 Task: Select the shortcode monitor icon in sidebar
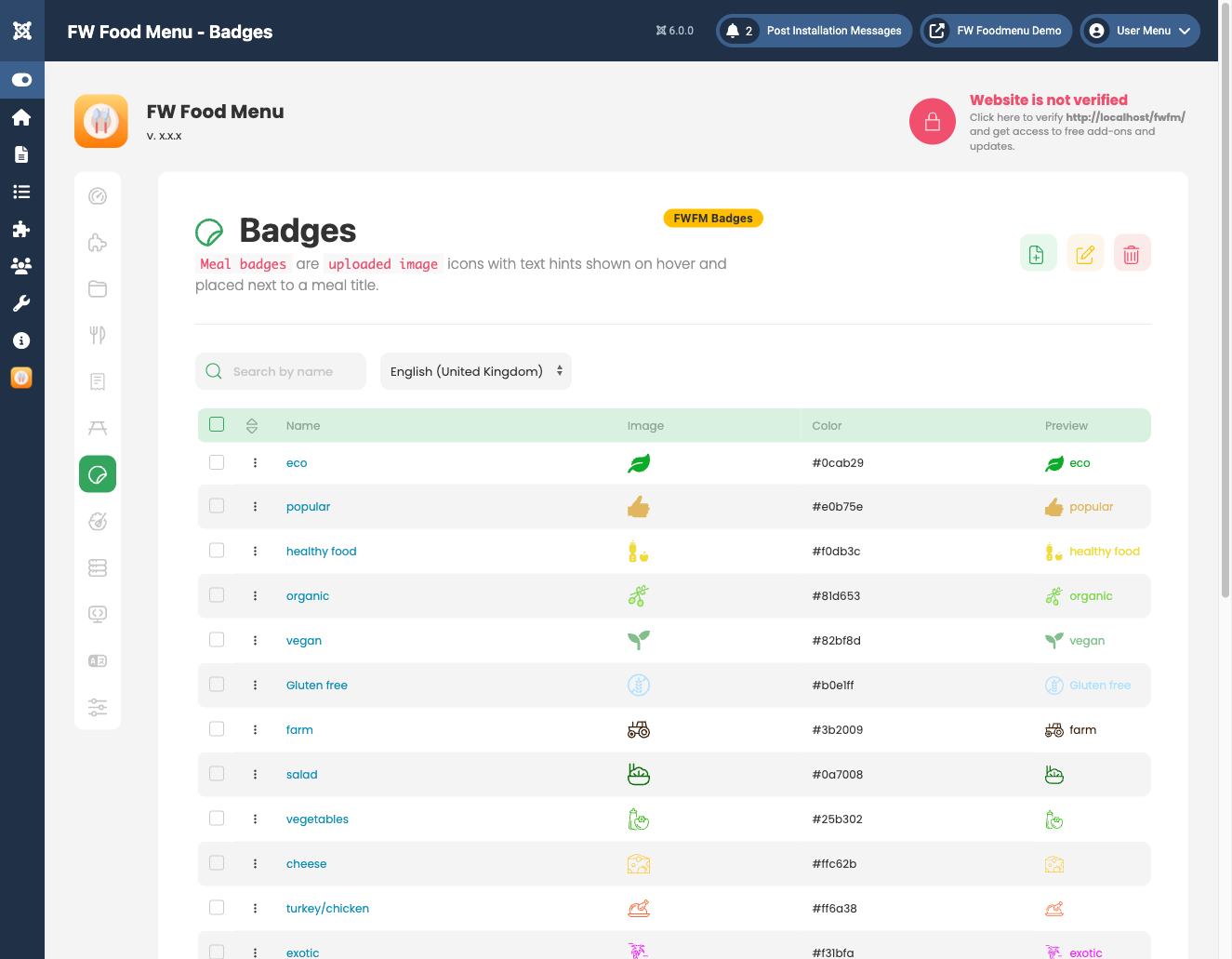98,614
